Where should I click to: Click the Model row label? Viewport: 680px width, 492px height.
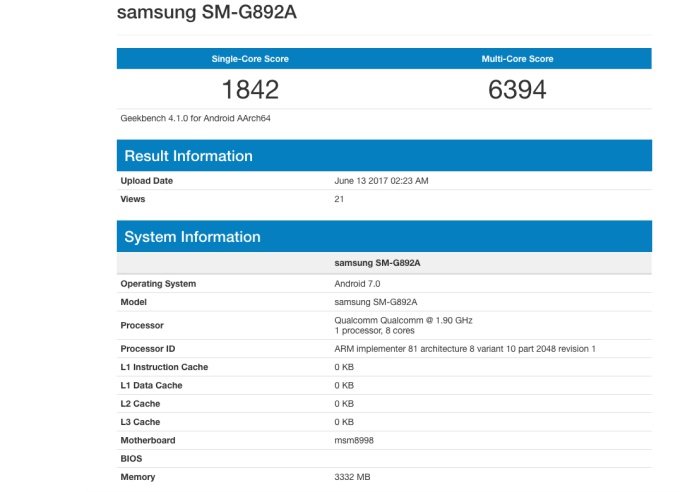pos(134,302)
